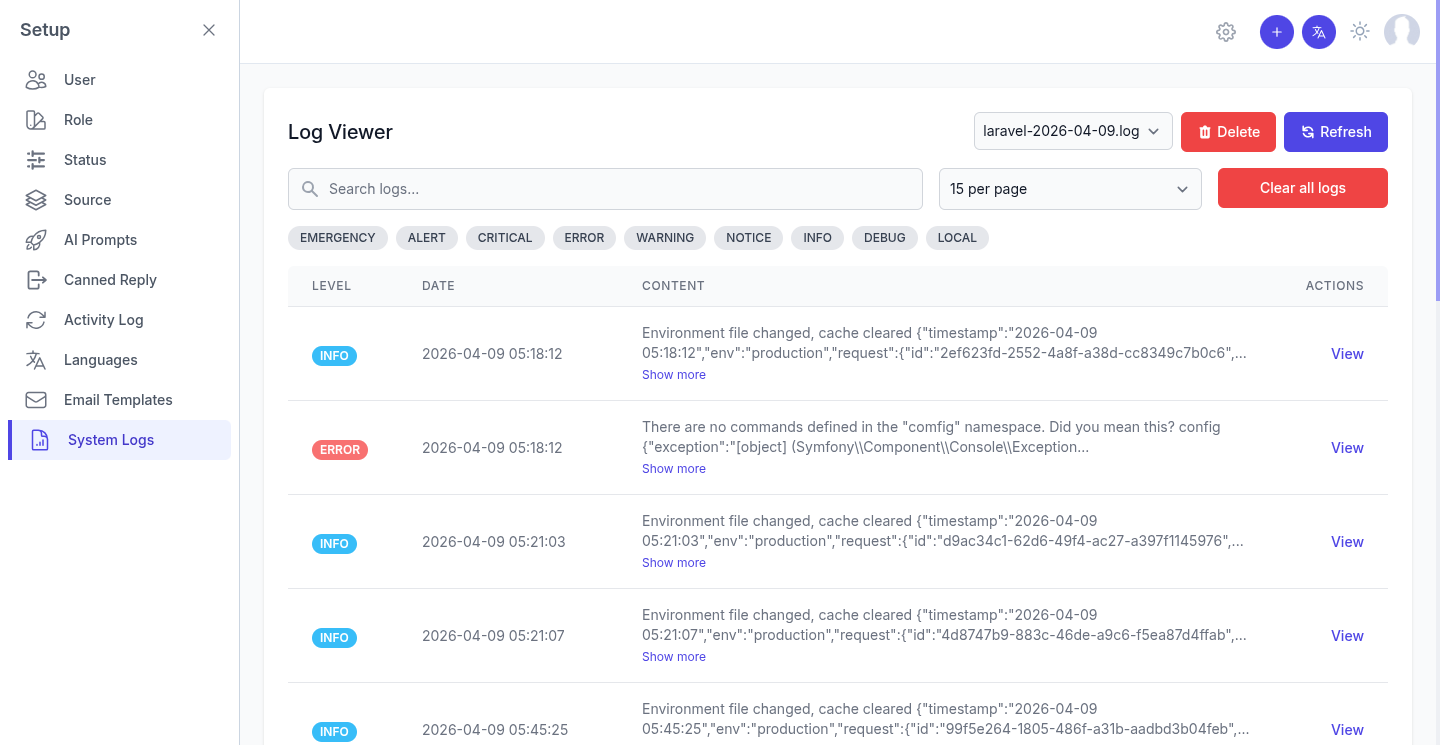
Task: Click the LEVEL column header
Action: point(331,286)
